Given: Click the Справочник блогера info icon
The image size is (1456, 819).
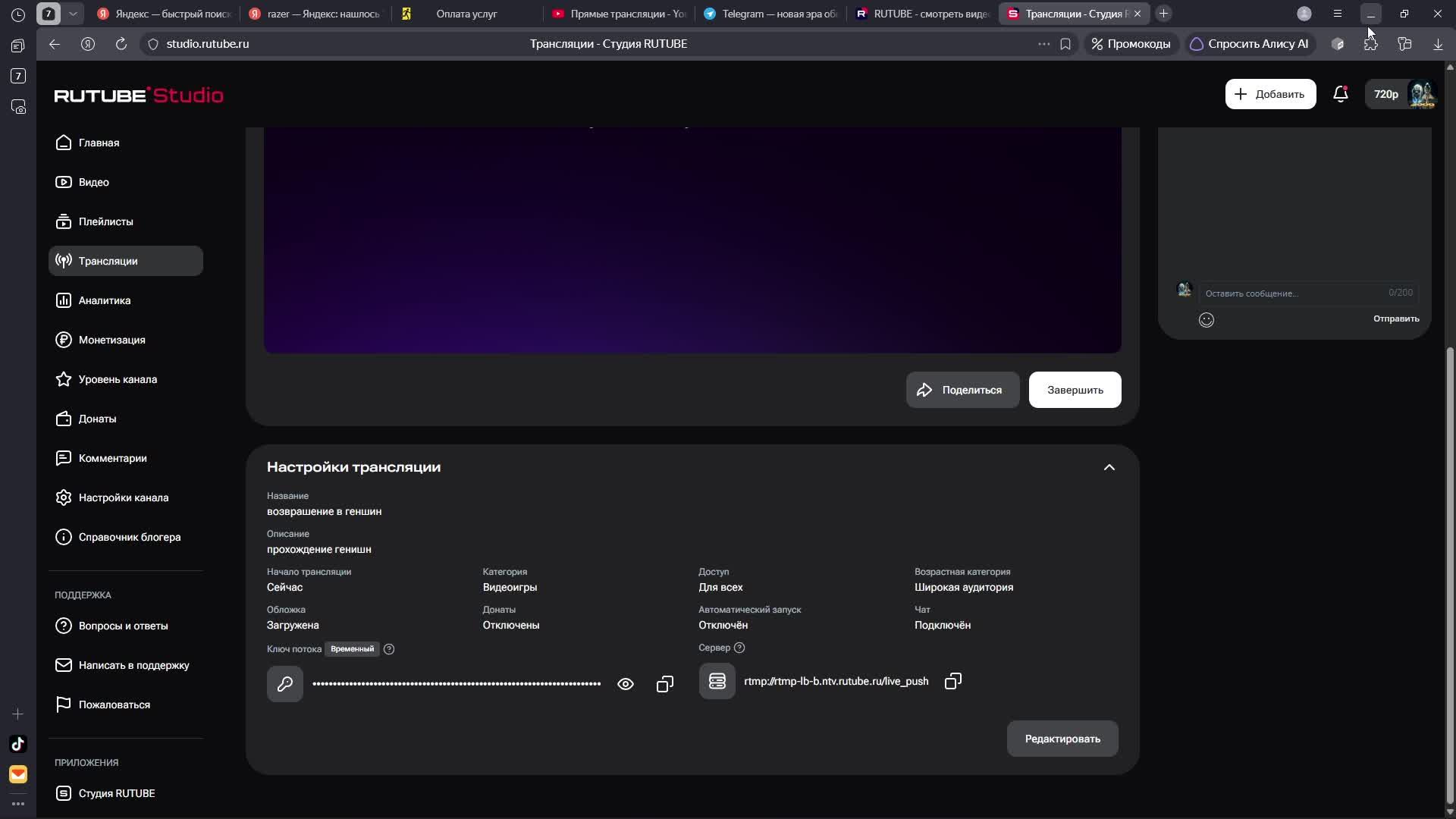Looking at the screenshot, I should point(64,537).
